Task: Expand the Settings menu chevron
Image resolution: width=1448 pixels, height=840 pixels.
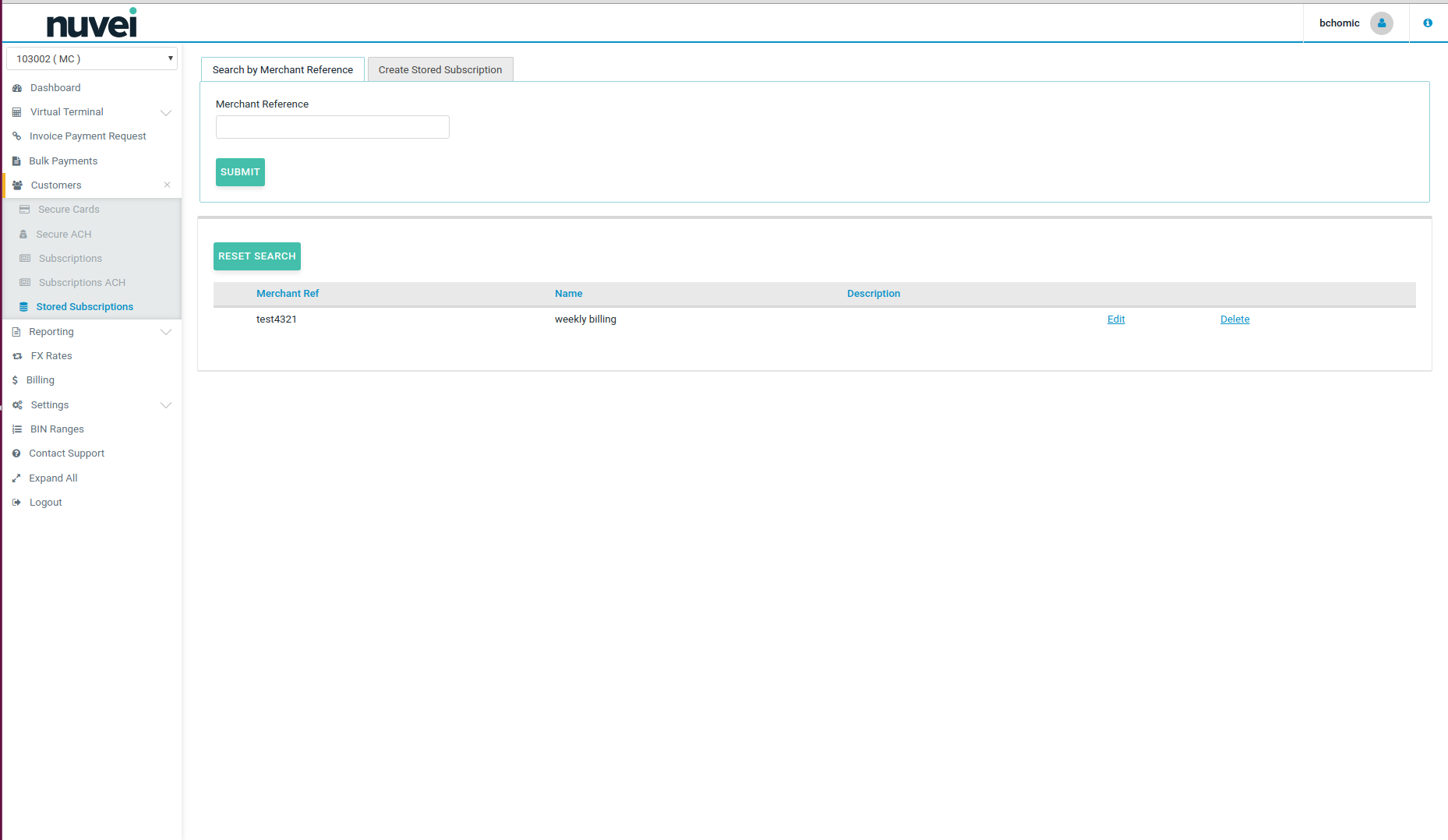Action: point(165,405)
